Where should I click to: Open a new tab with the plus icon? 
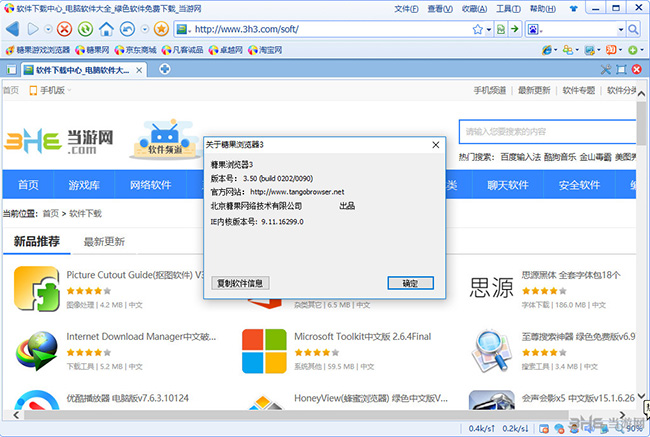pos(165,69)
